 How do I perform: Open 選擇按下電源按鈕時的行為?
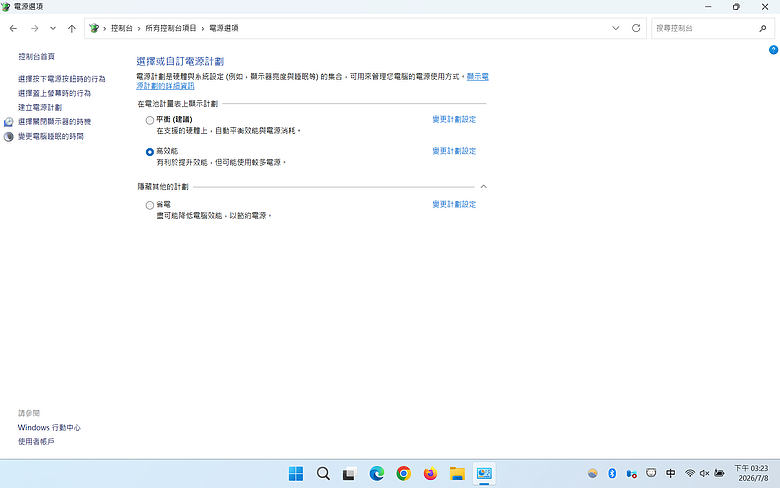[62, 79]
